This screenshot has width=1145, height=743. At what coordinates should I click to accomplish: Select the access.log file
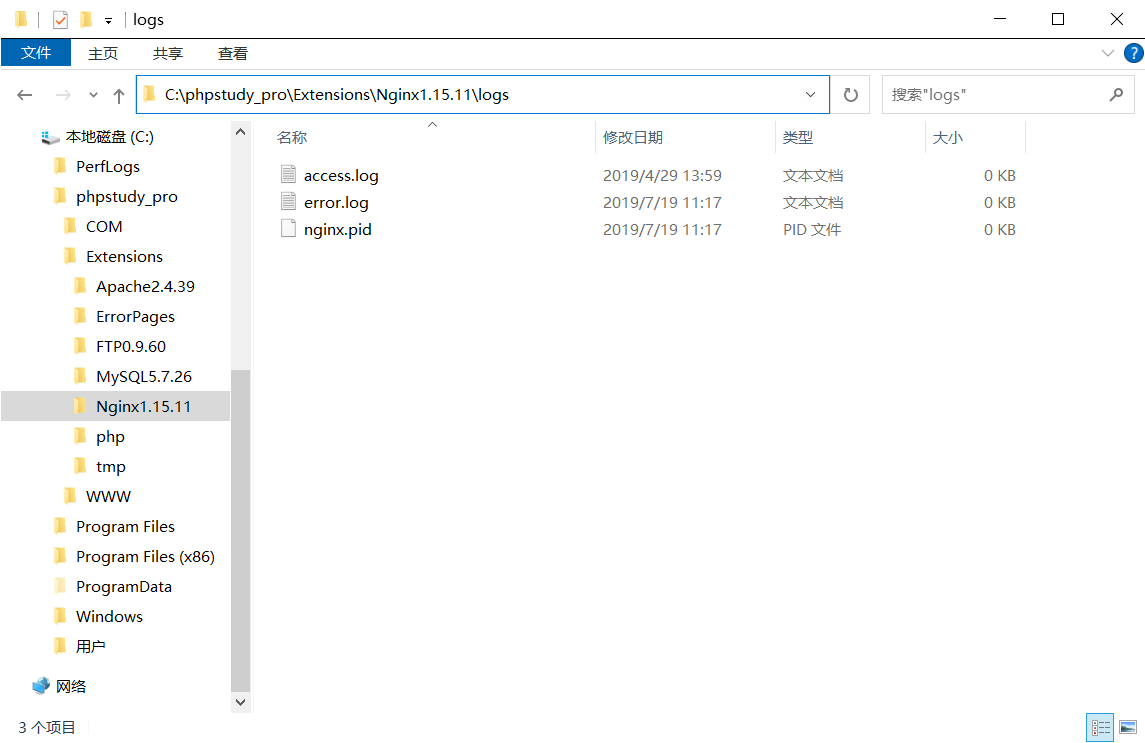(x=341, y=175)
